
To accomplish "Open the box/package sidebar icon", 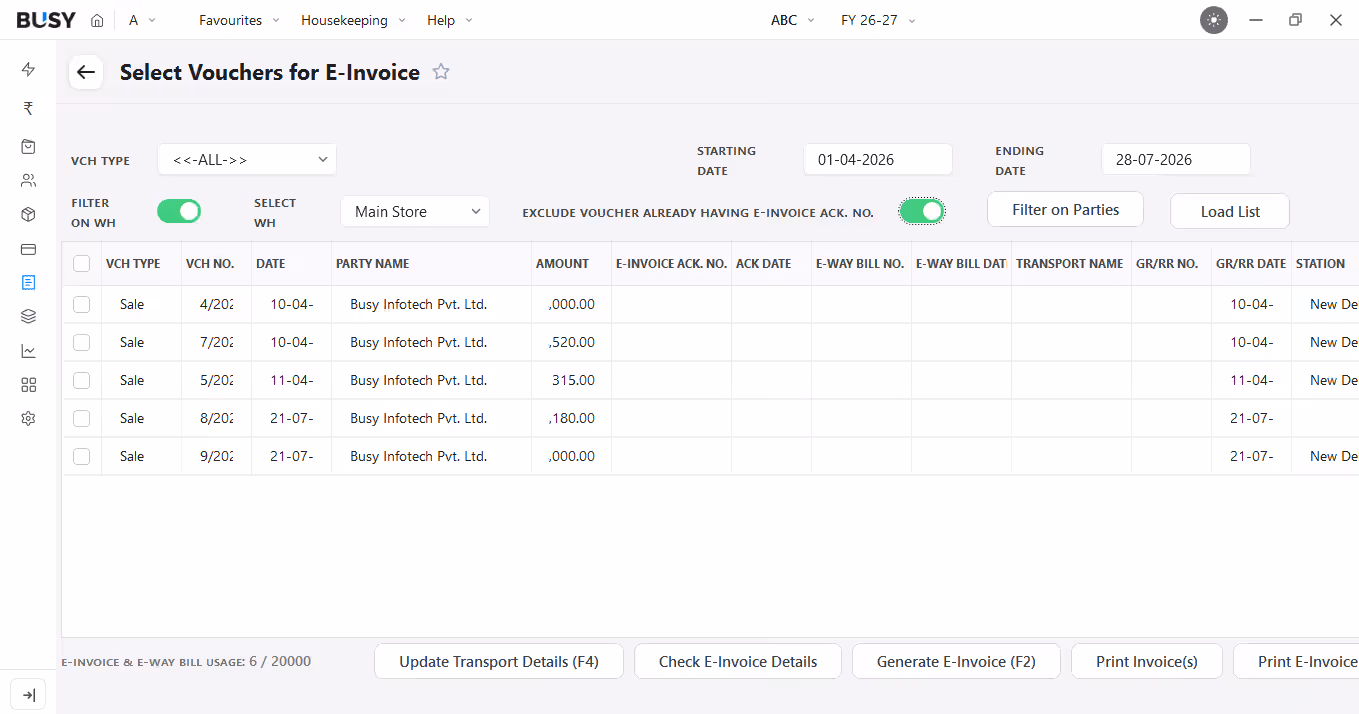I will [x=28, y=215].
